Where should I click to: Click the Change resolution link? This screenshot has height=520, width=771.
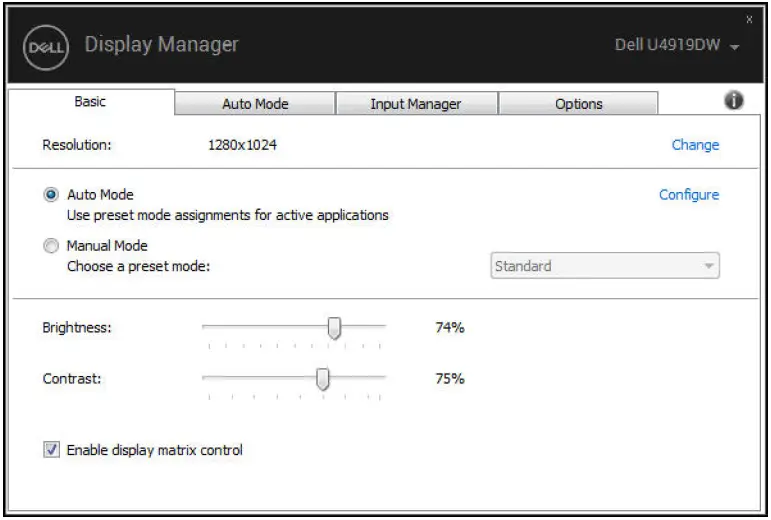pyautogui.click(x=695, y=145)
